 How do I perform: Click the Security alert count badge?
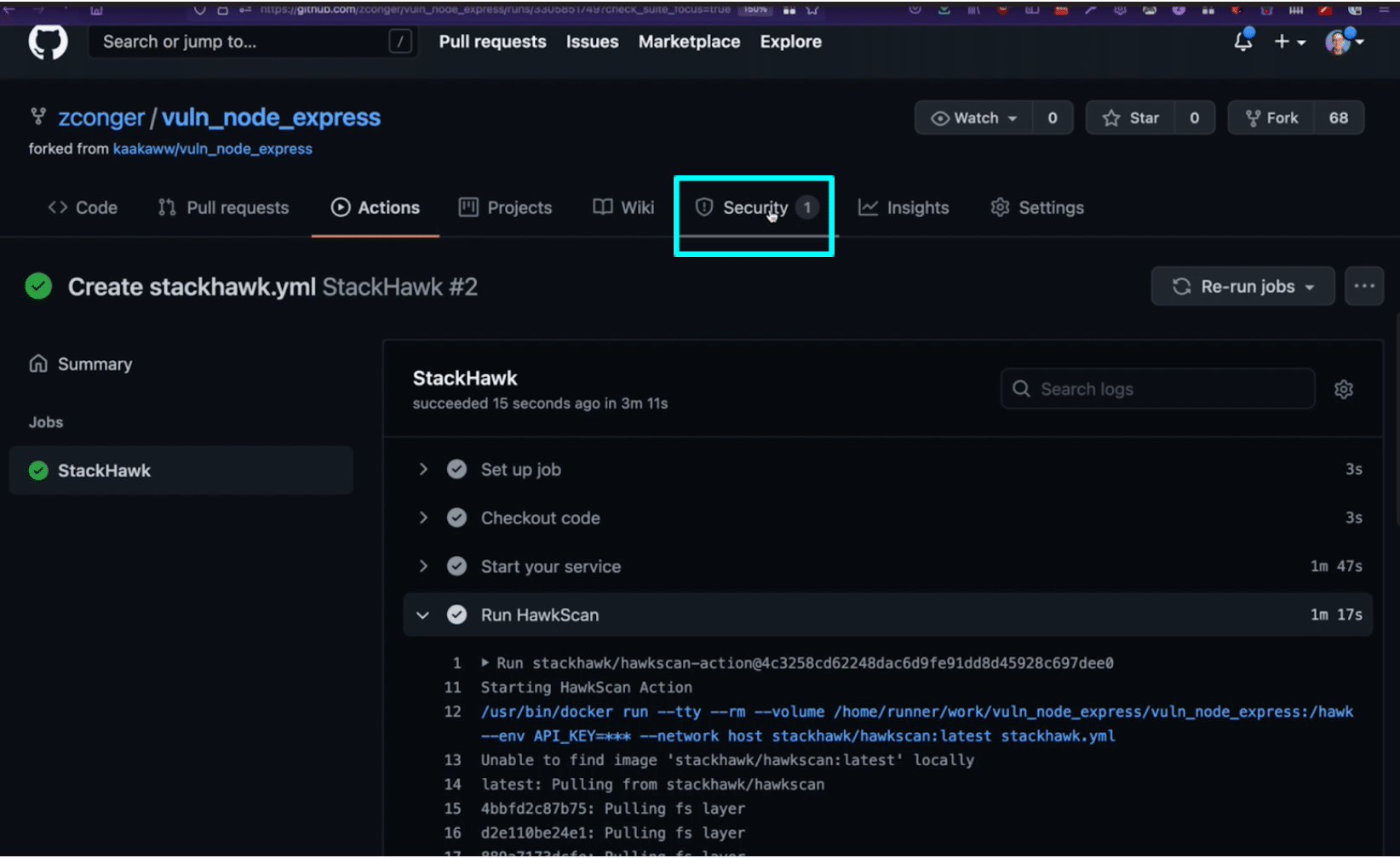[807, 208]
